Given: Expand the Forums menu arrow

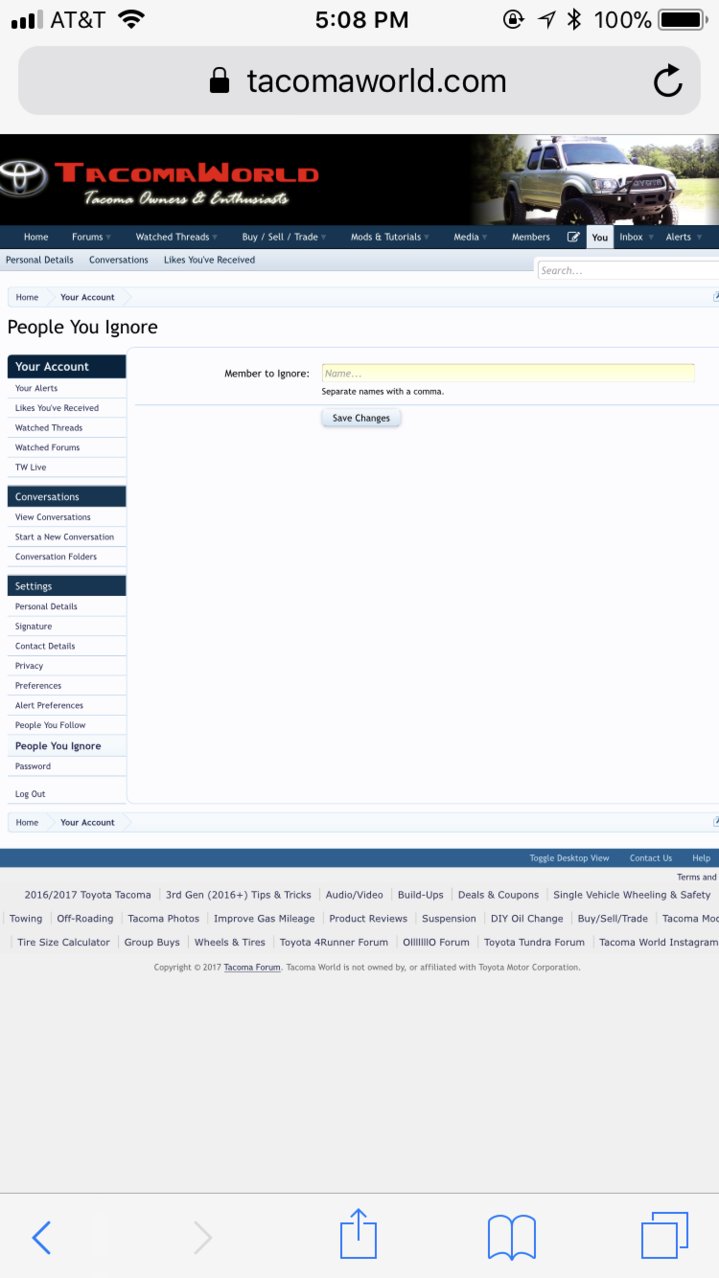Looking at the screenshot, I should pyautogui.click(x=108, y=238).
